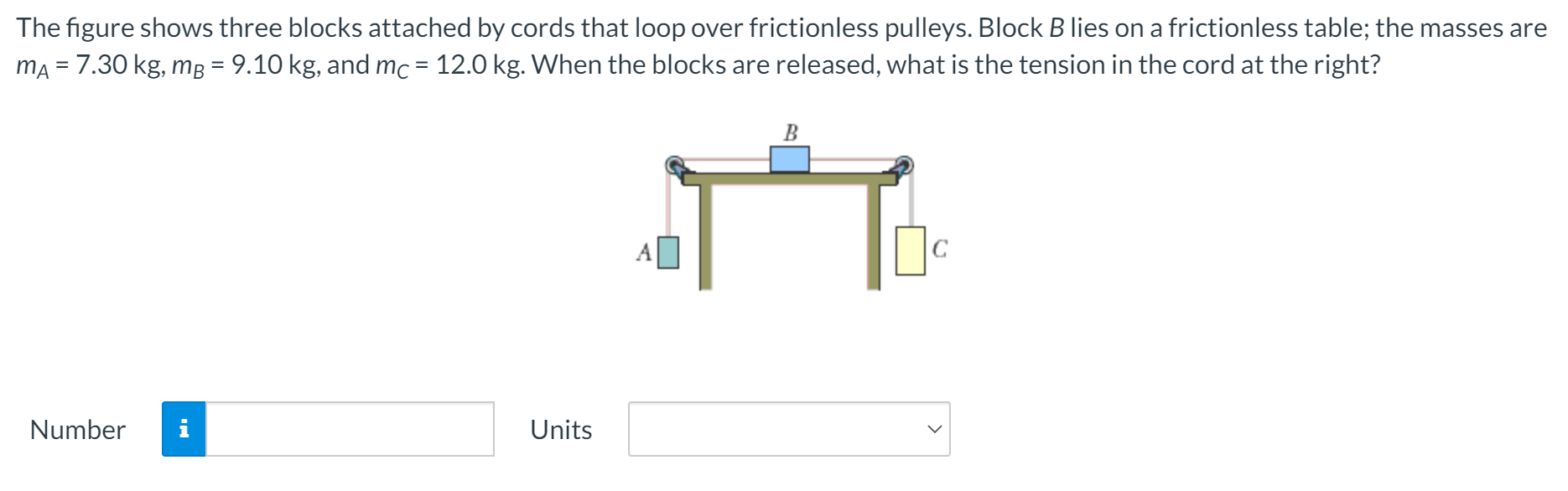Click the problem statement text
The width and height of the screenshot is (1568, 491).
781,46
